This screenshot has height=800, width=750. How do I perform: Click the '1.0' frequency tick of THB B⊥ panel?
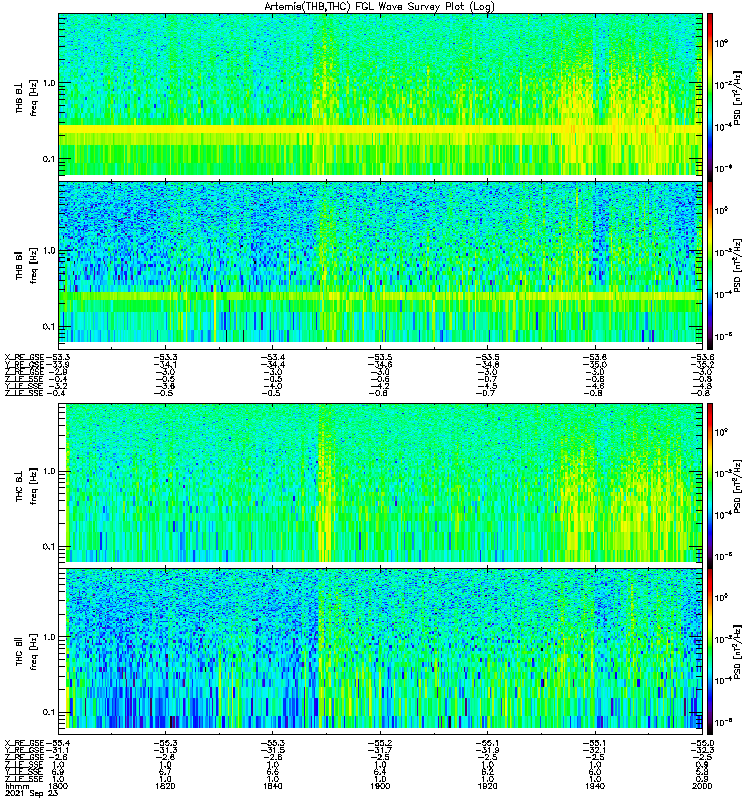click(49, 83)
